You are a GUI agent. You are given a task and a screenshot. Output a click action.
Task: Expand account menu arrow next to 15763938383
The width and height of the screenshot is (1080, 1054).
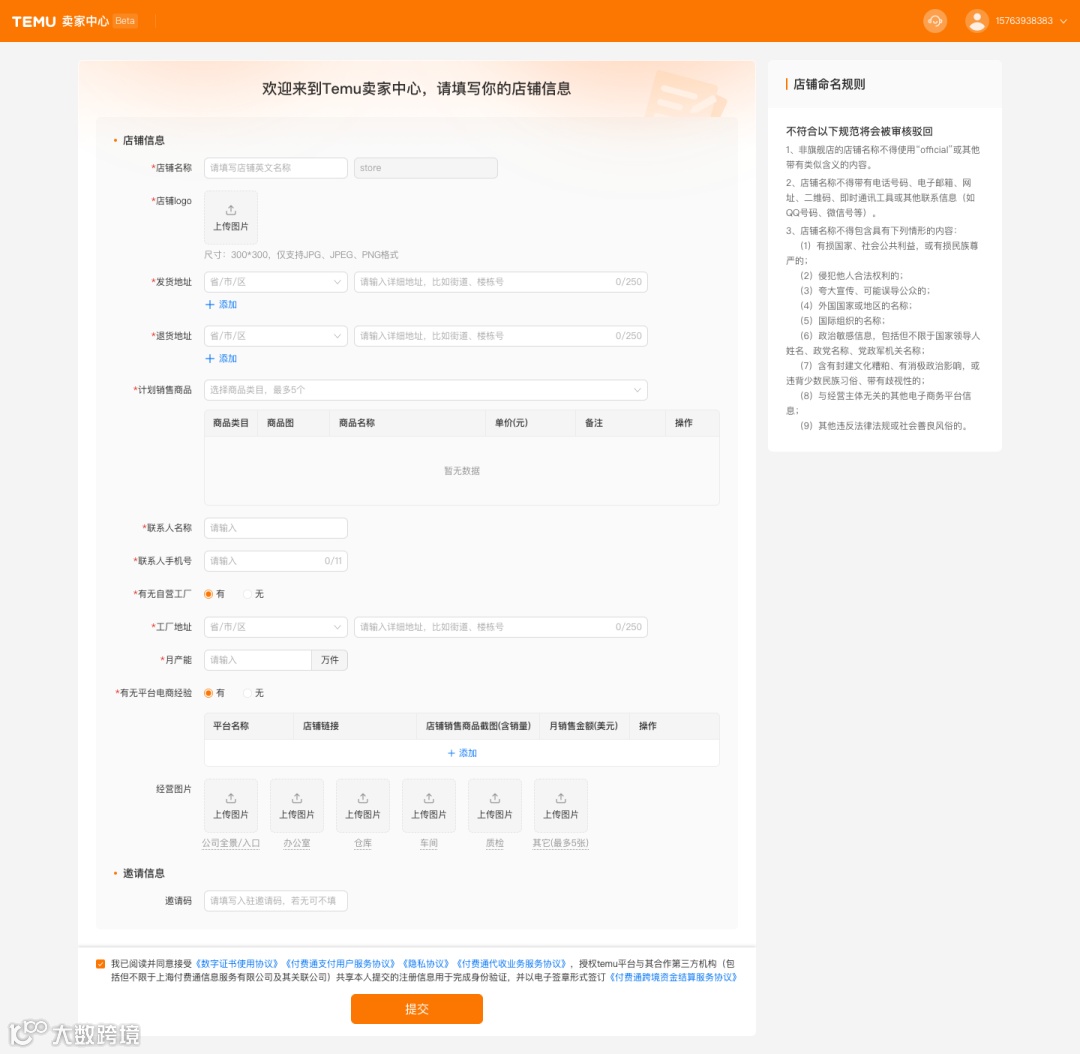[x=1063, y=21]
